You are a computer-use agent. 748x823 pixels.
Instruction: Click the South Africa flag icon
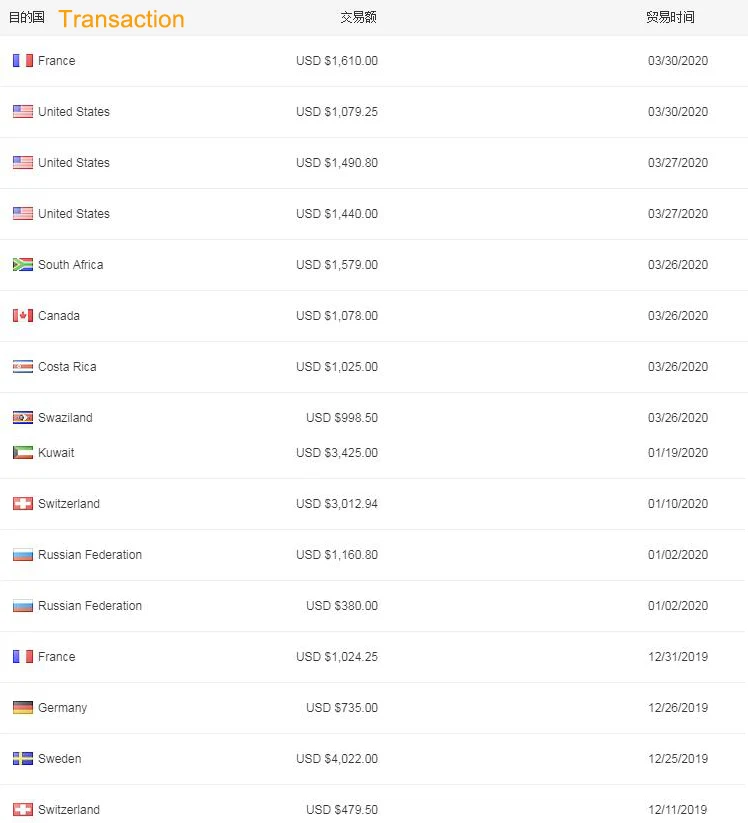[x=23, y=265]
